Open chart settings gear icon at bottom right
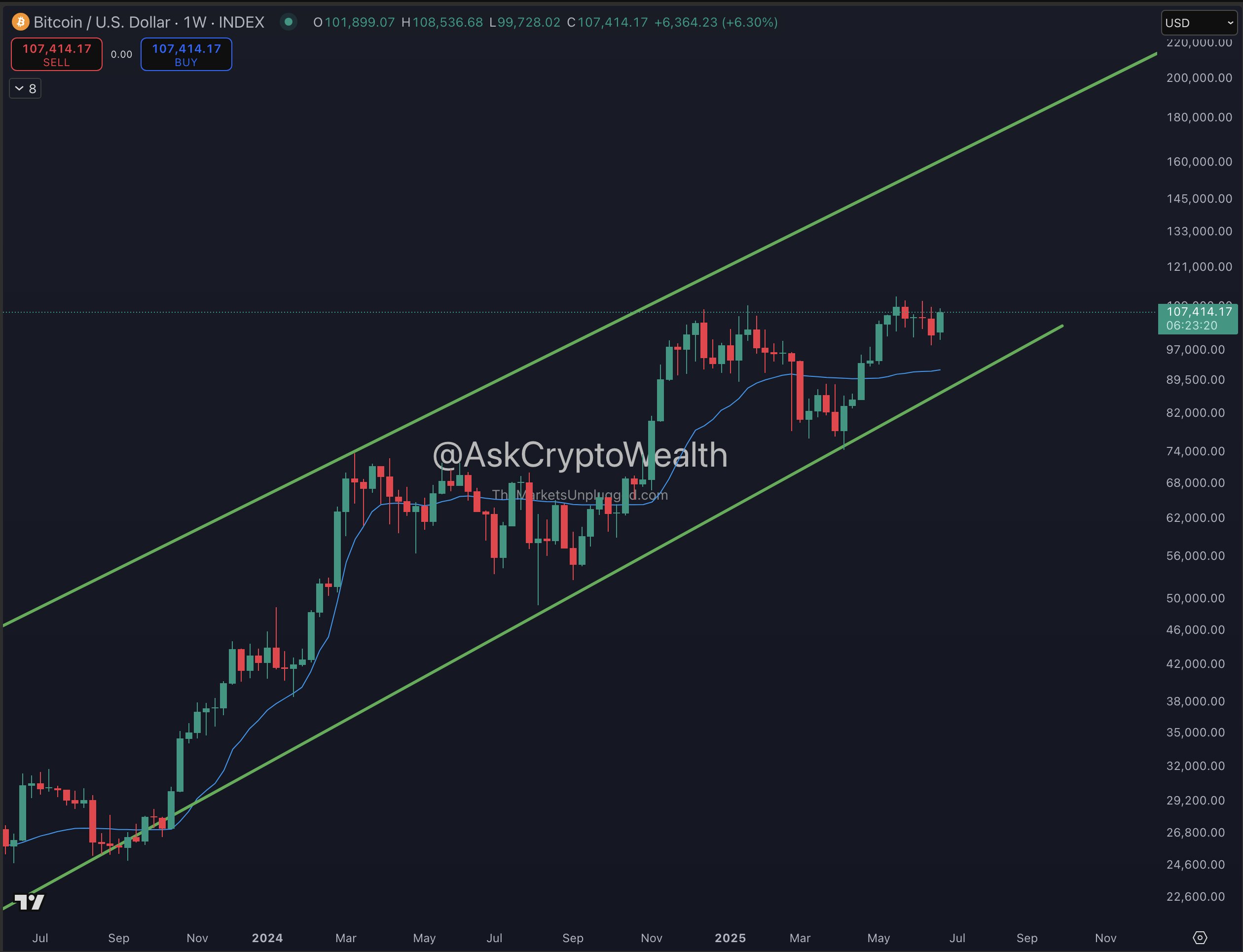Screen dimensions: 1243x952 click(1200, 937)
